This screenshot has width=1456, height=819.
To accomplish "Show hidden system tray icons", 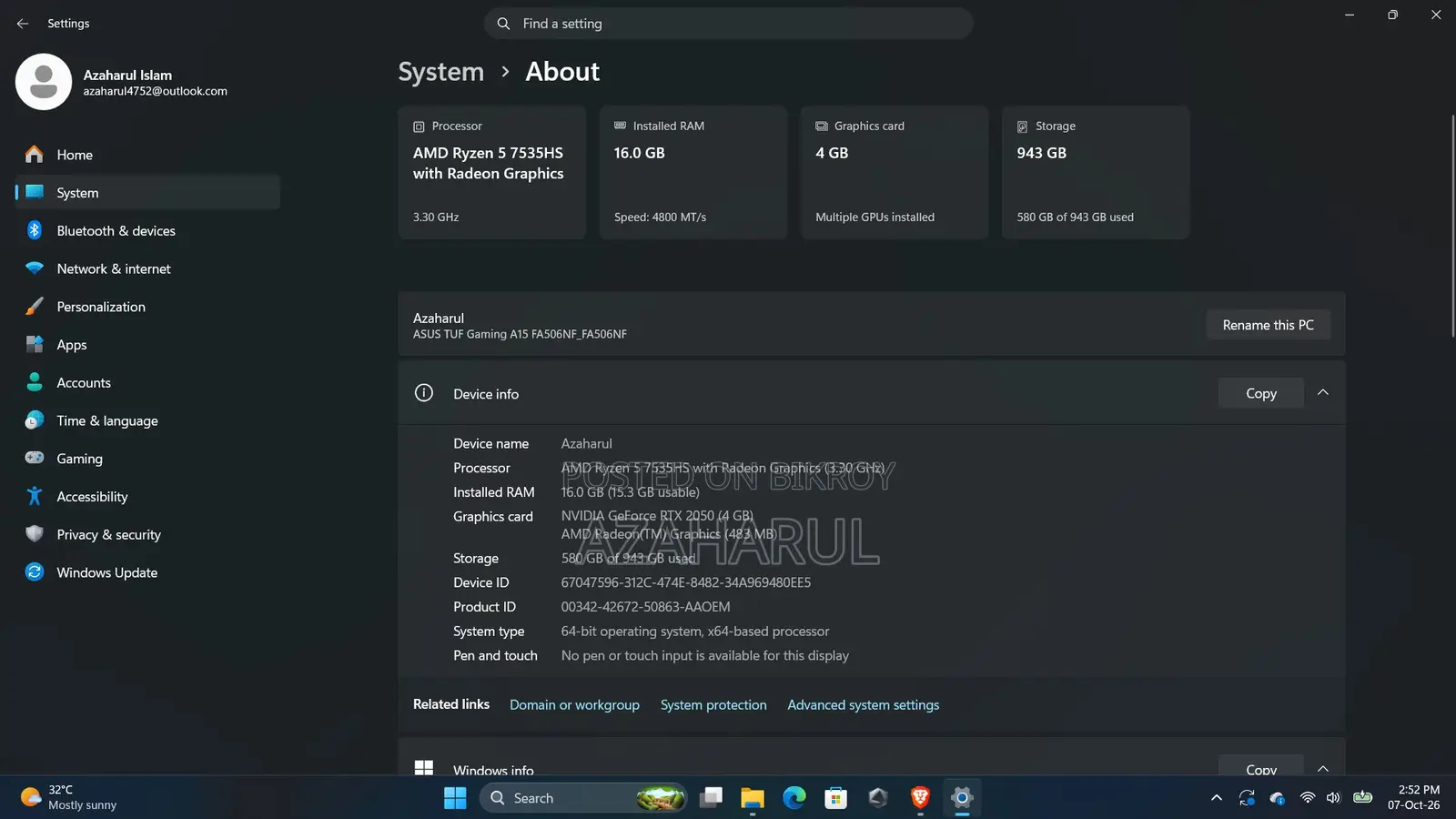I will pyautogui.click(x=1217, y=798).
